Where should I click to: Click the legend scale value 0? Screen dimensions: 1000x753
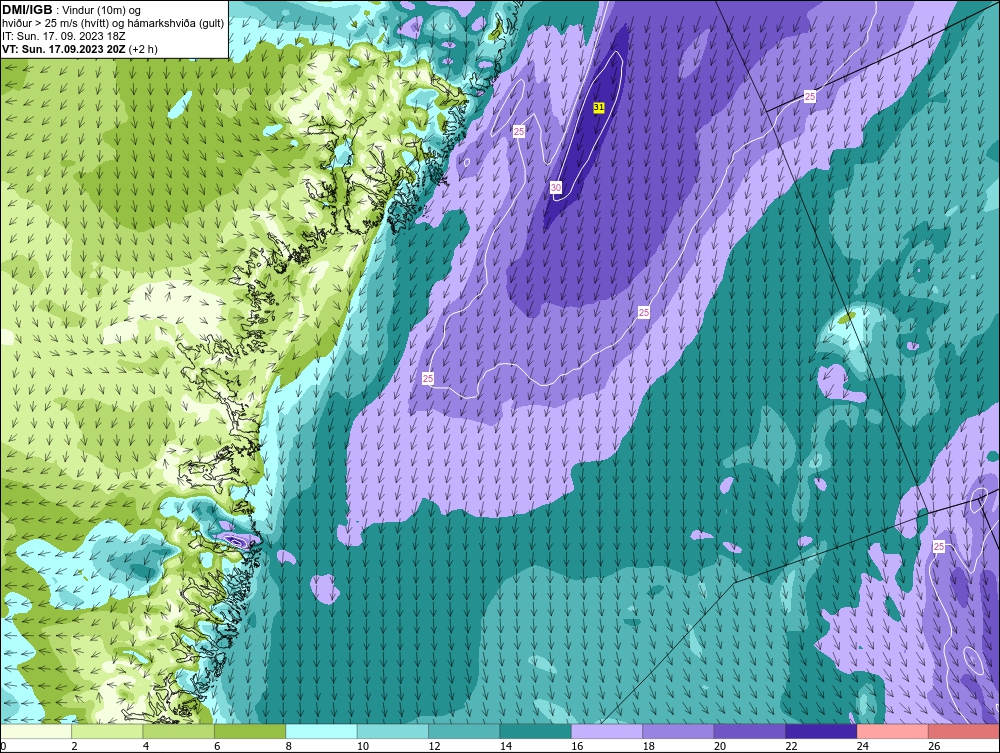coord(3,746)
